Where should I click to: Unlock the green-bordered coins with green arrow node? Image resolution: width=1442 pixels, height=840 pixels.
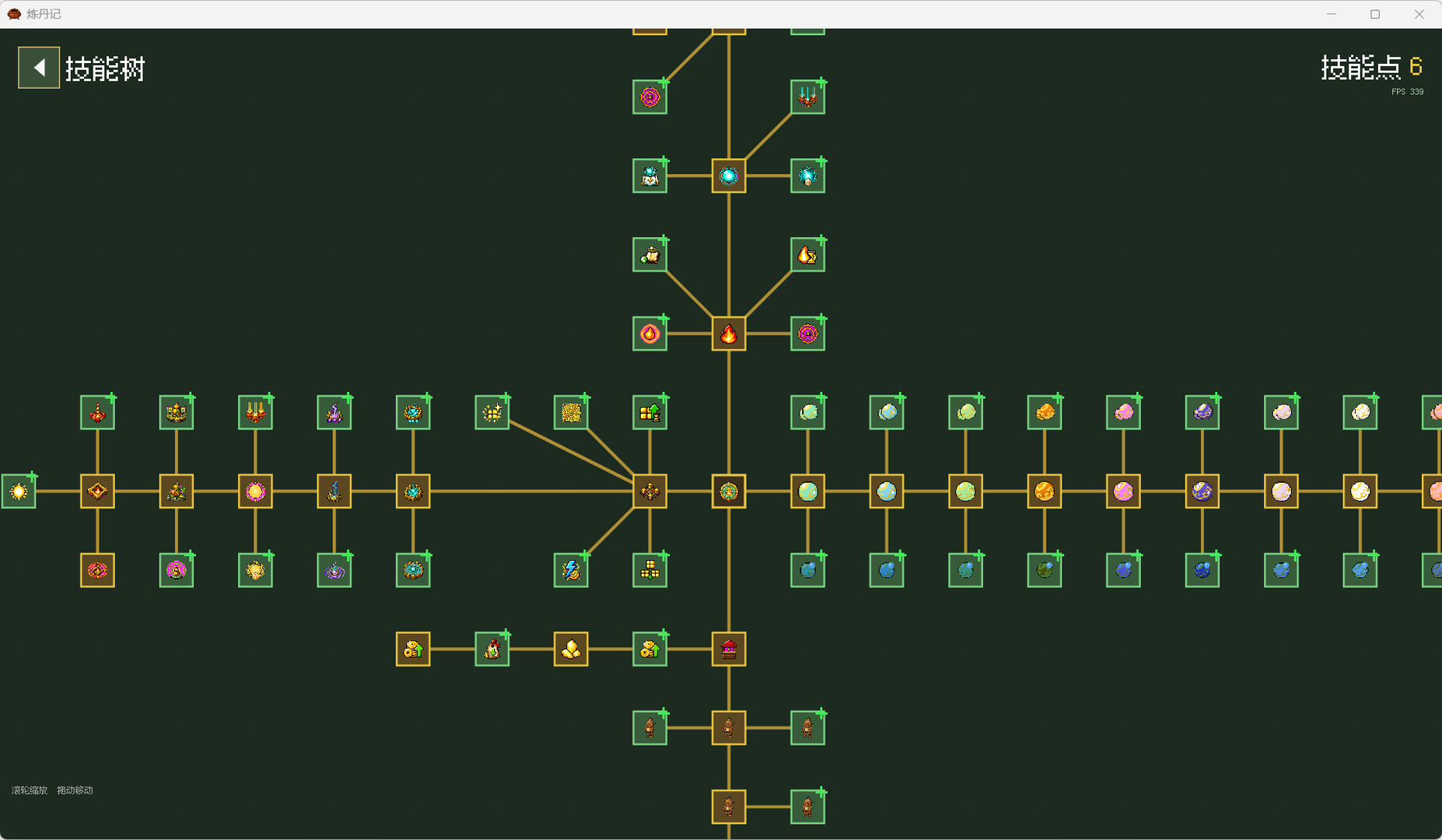click(649, 649)
